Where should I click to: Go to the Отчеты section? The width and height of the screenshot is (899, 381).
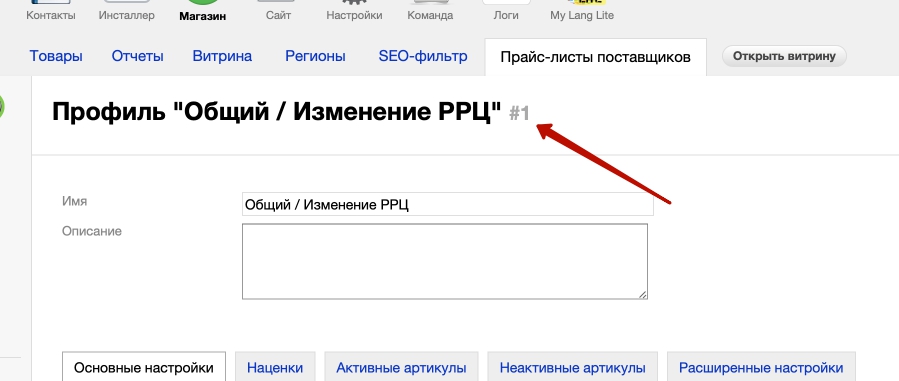[138, 56]
